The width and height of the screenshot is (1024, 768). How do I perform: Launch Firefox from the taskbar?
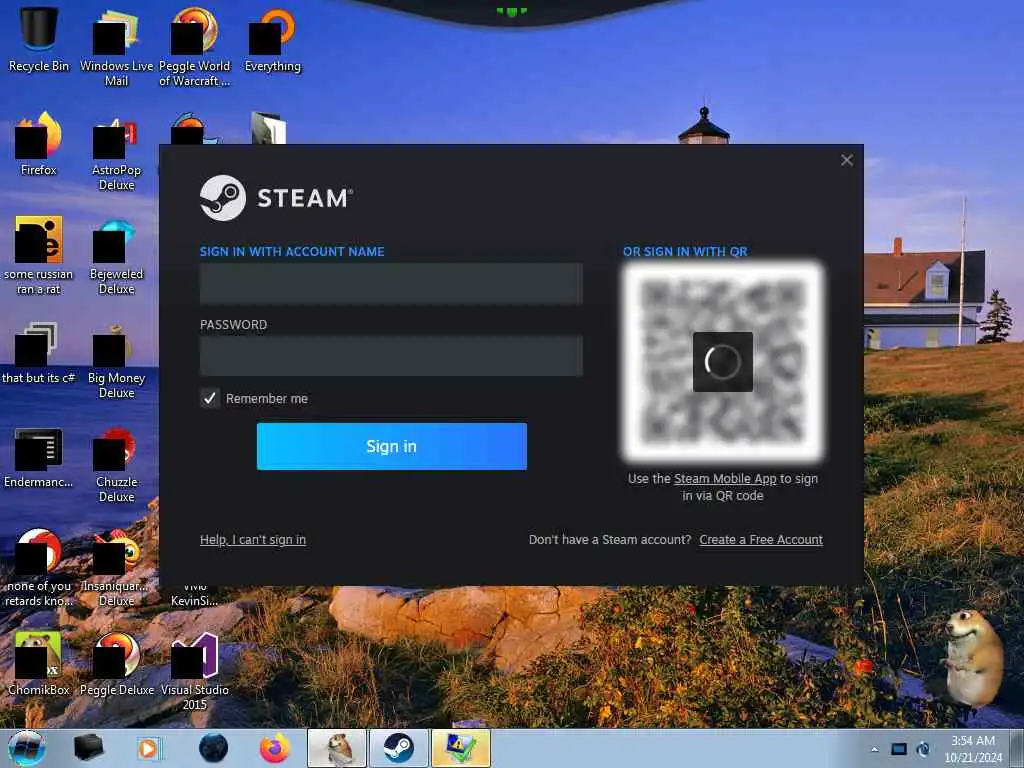[x=275, y=748]
